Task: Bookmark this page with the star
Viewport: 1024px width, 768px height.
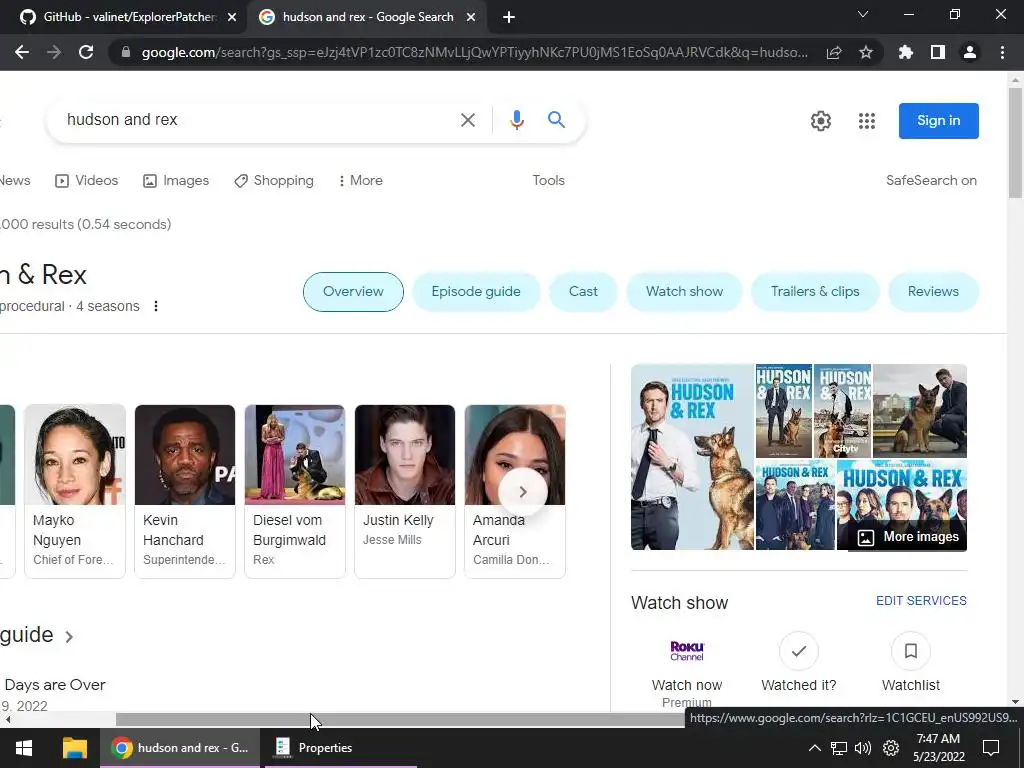Action: 866,52
